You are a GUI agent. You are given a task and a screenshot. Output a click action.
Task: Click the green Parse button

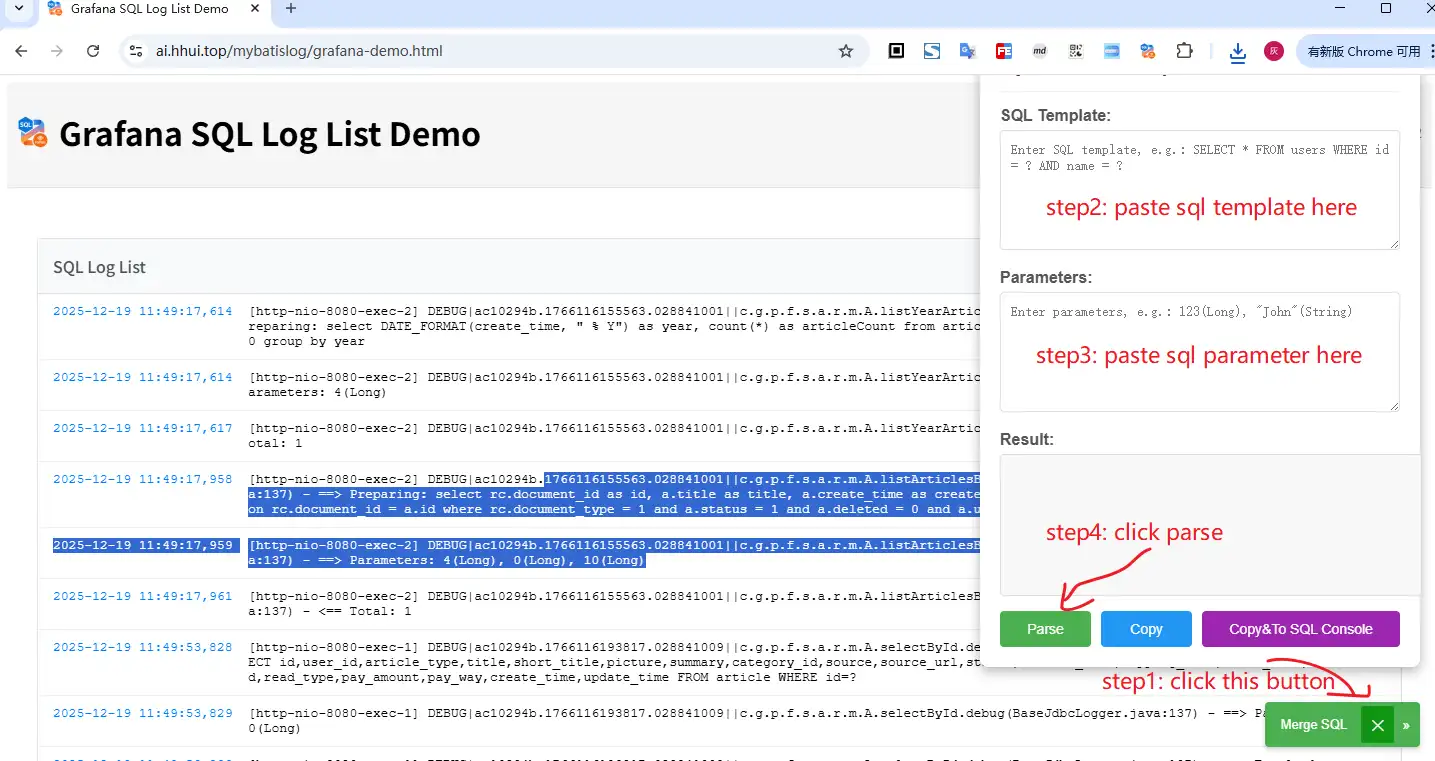[x=1045, y=629]
